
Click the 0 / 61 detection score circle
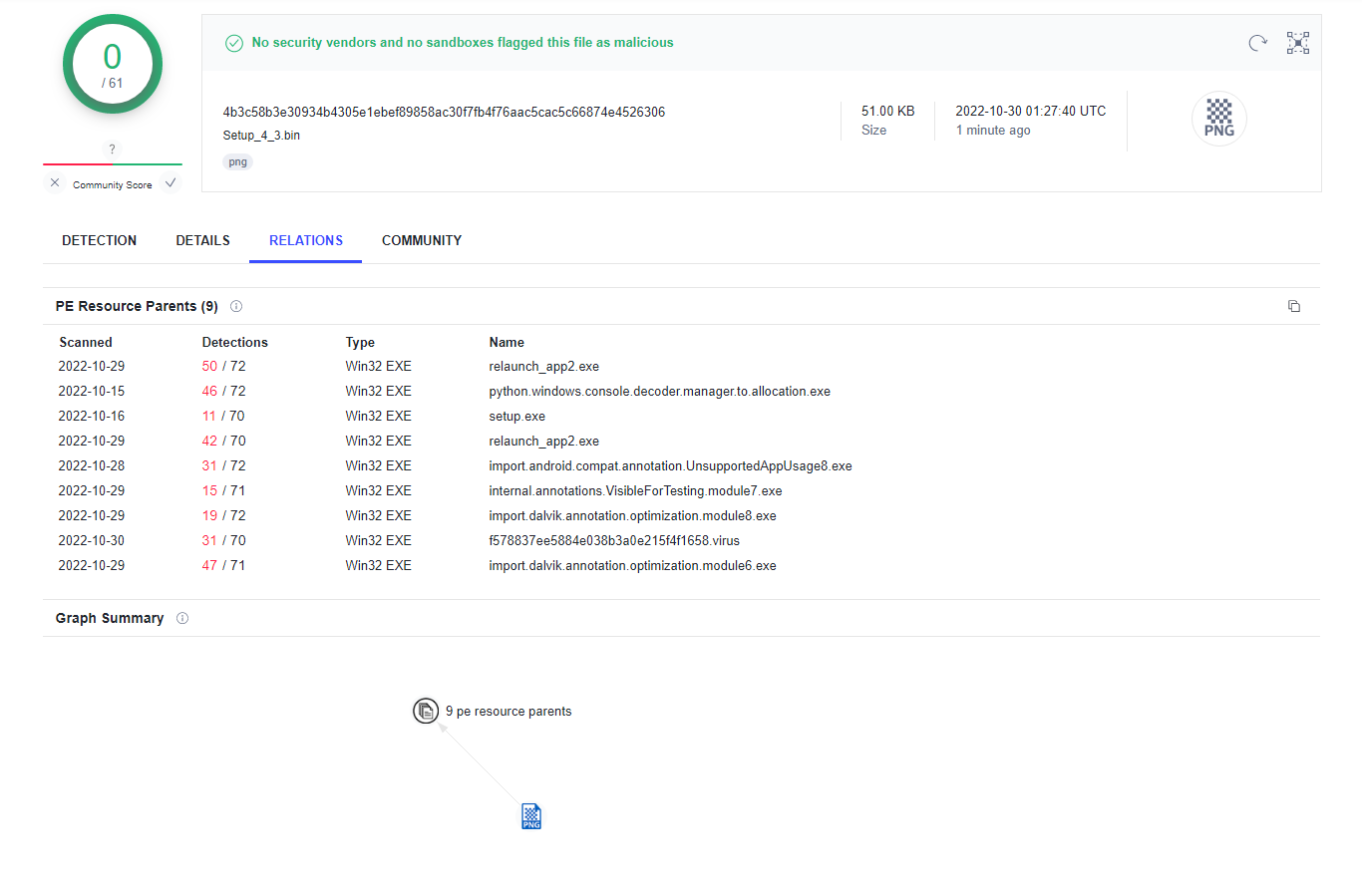[113, 65]
